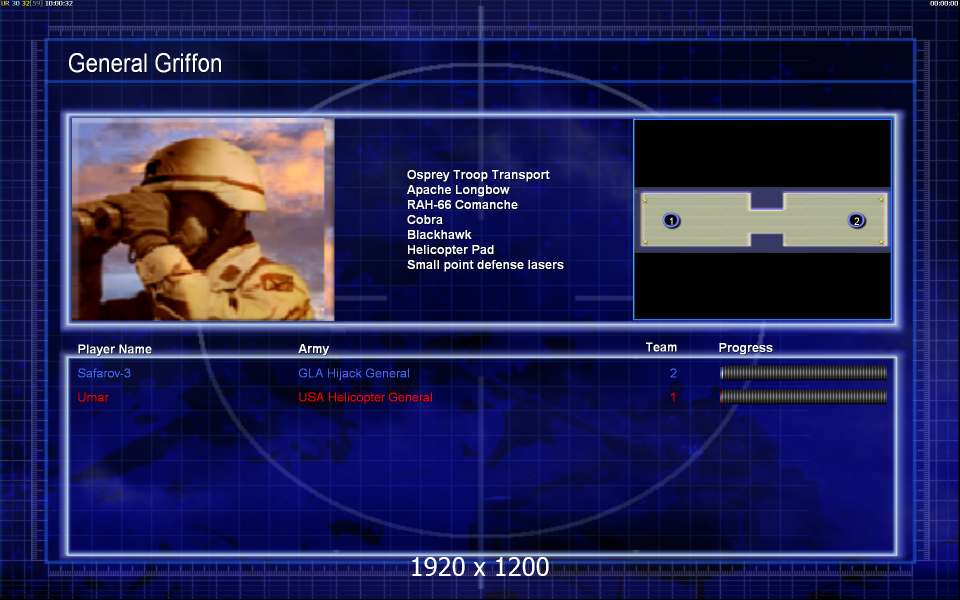Click team number 1 for Umar
Image resolution: width=960 pixels, height=600 pixels.
(x=673, y=397)
